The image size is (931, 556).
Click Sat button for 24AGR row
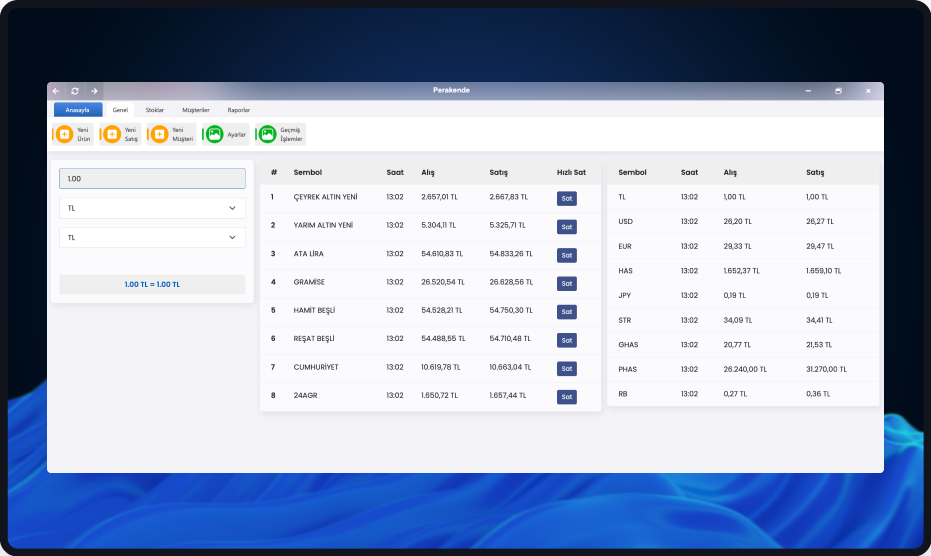[x=567, y=397]
